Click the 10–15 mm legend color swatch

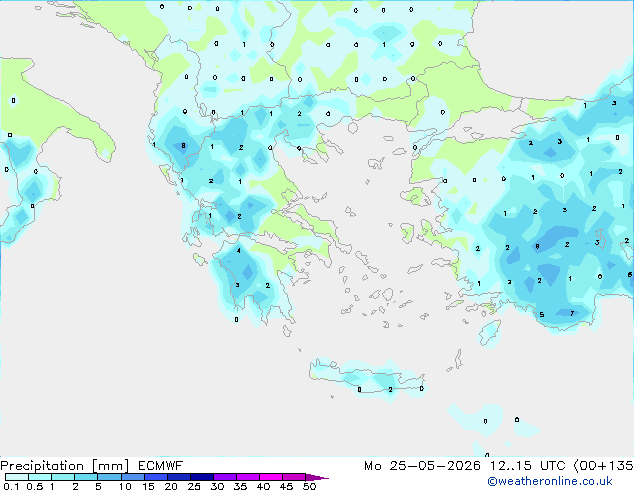(132, 477)
